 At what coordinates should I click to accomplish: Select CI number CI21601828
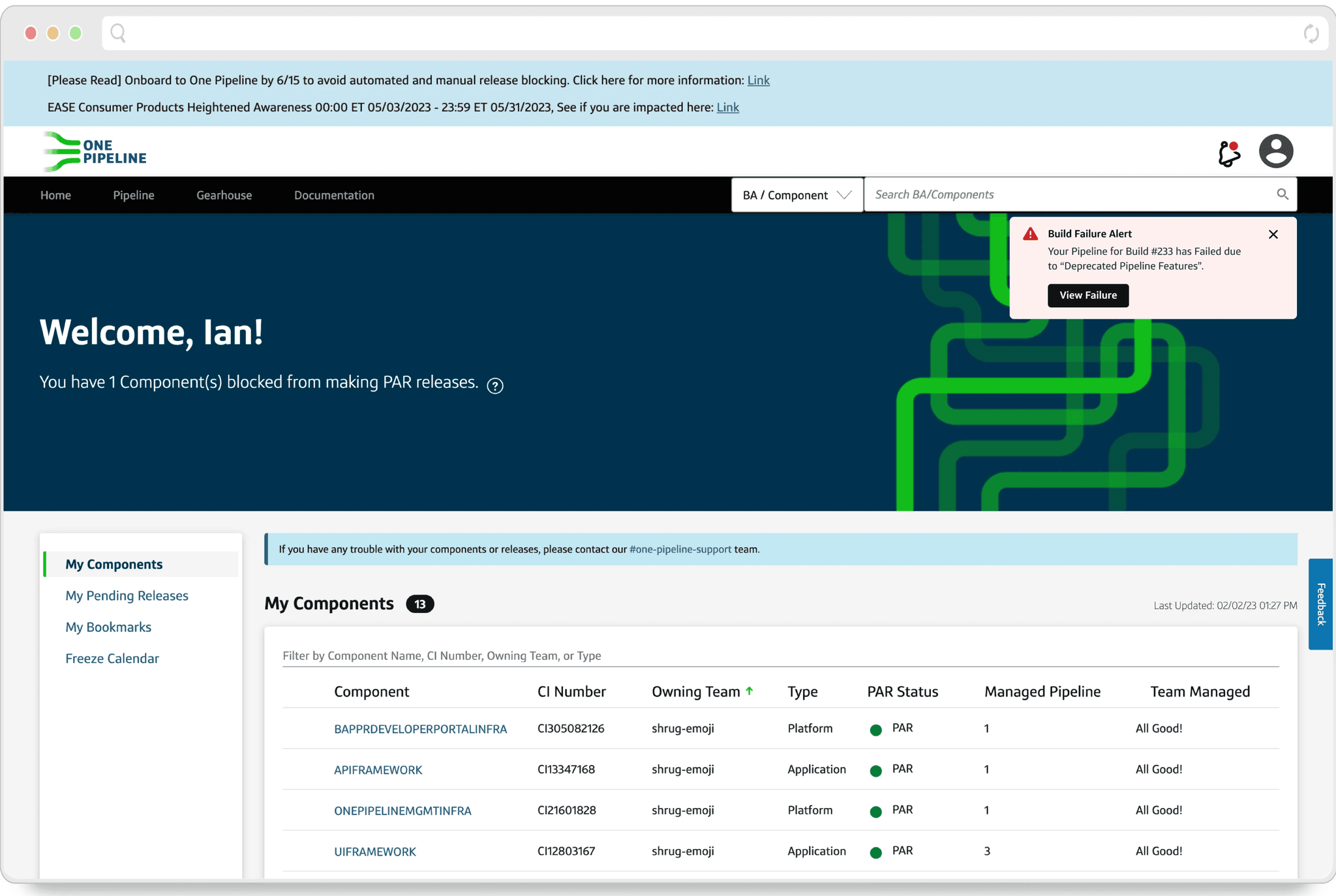pos(567,810)
